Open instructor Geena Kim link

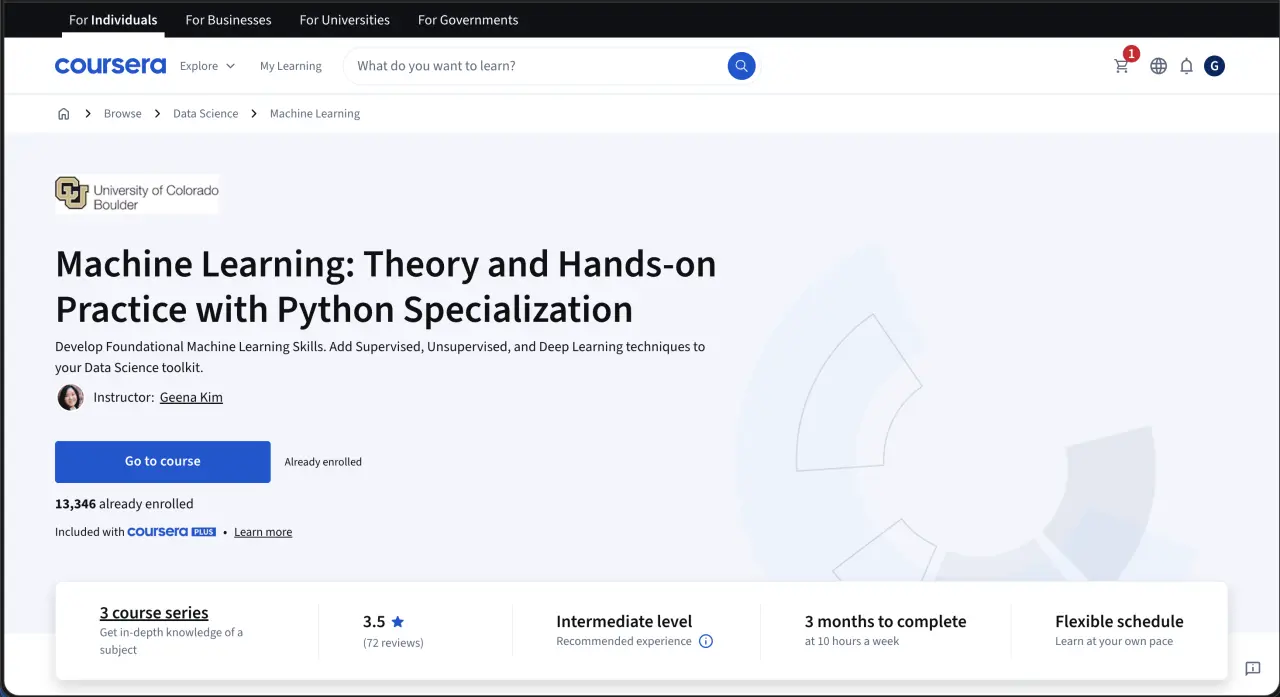point(191,397)
